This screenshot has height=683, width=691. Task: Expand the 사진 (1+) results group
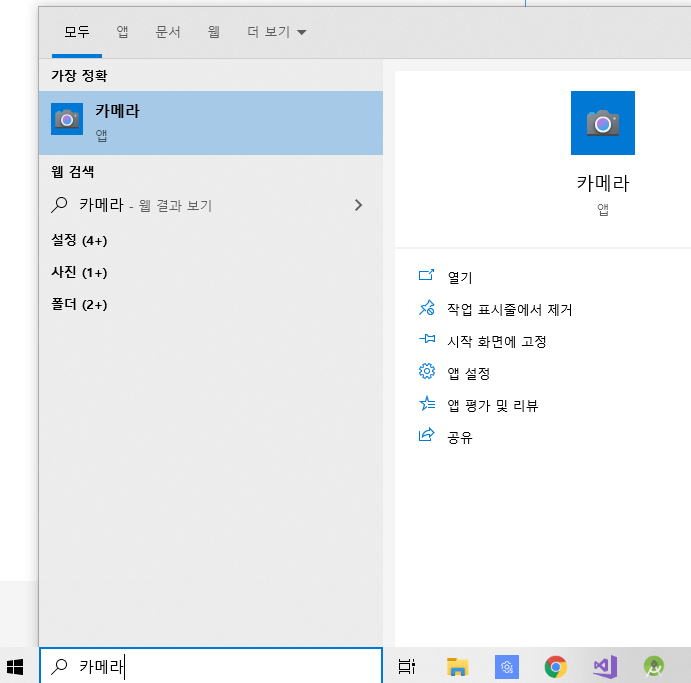click(x=79, y=272)
